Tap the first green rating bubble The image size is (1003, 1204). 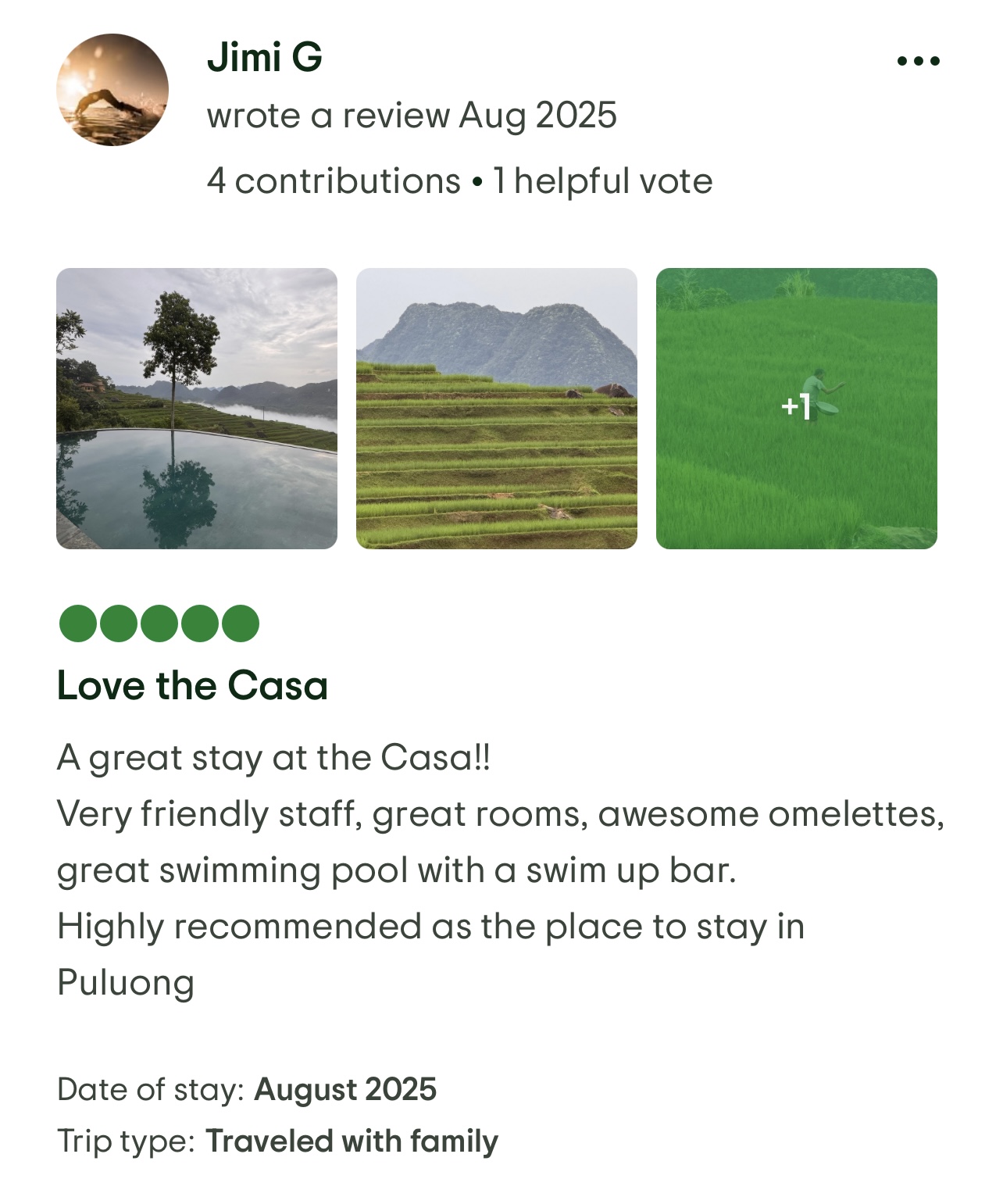pos(77,623)
